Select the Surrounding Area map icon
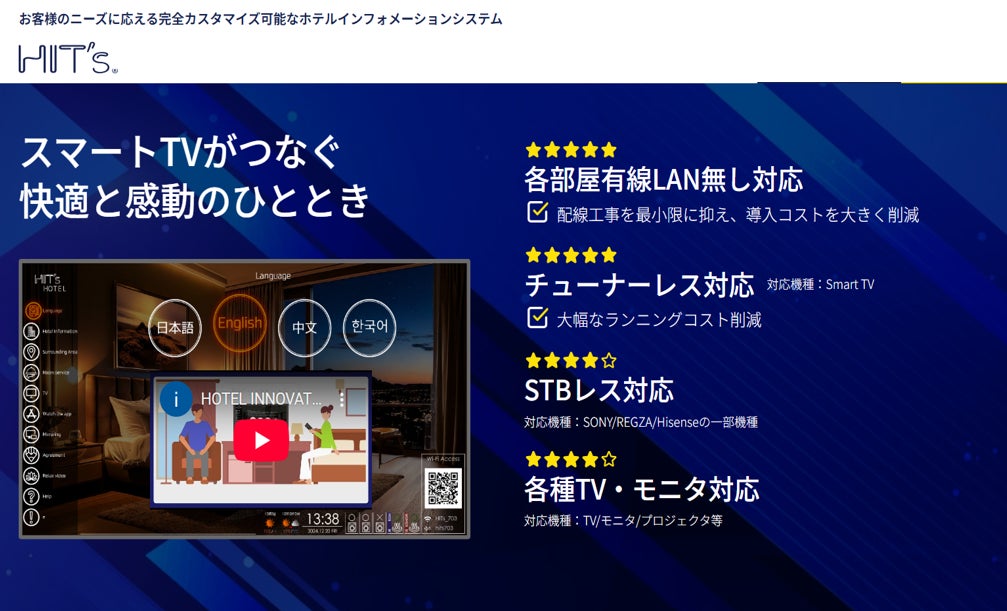Viewport: 1007px width, 611px height. point(31,352)
